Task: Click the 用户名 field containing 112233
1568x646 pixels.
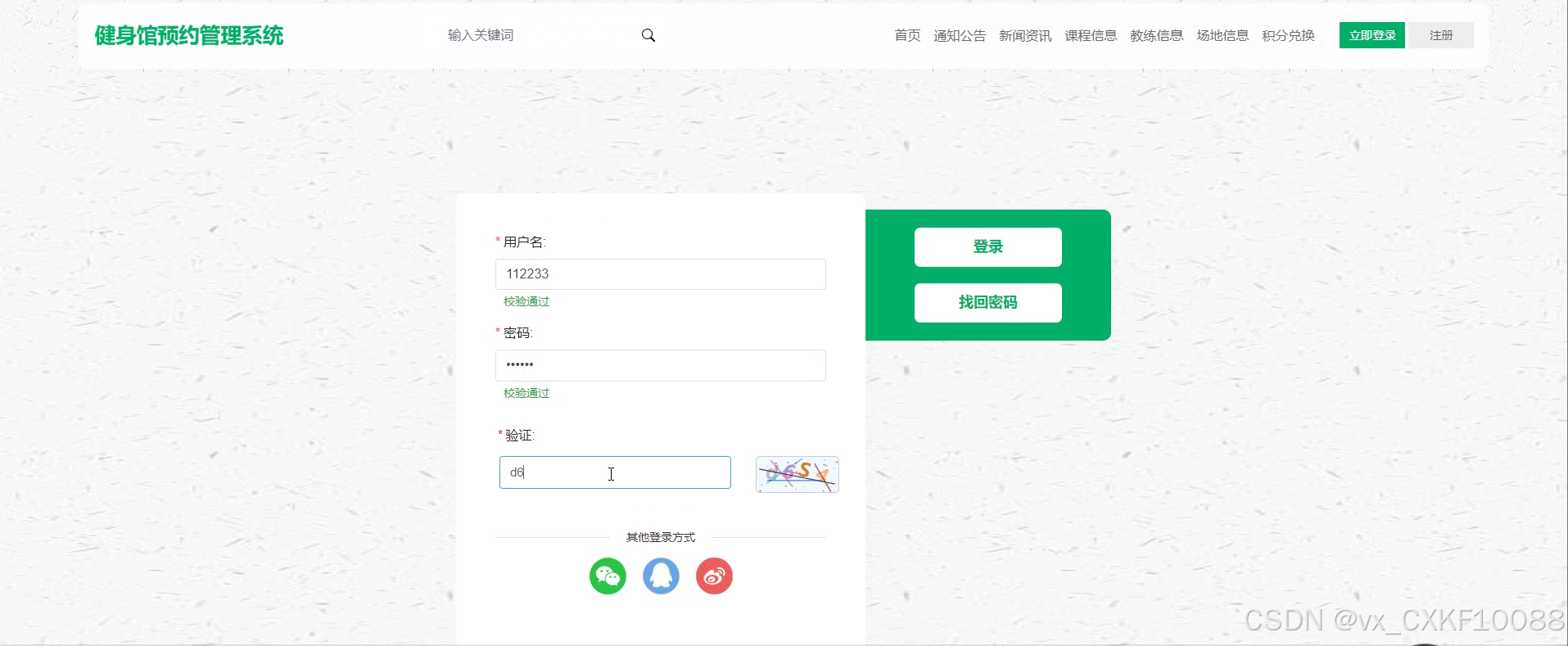Action: click(661, 274)
